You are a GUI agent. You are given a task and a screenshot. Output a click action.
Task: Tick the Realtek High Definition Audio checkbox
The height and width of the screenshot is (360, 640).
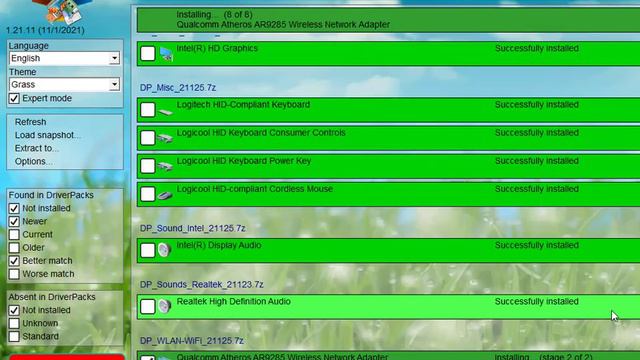pos(148,307)
